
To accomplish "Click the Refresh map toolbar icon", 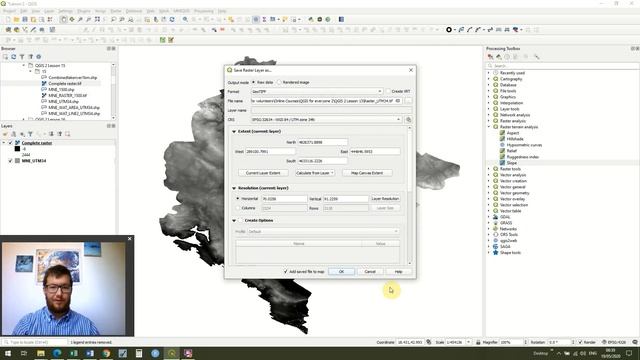I will (172, 20).
